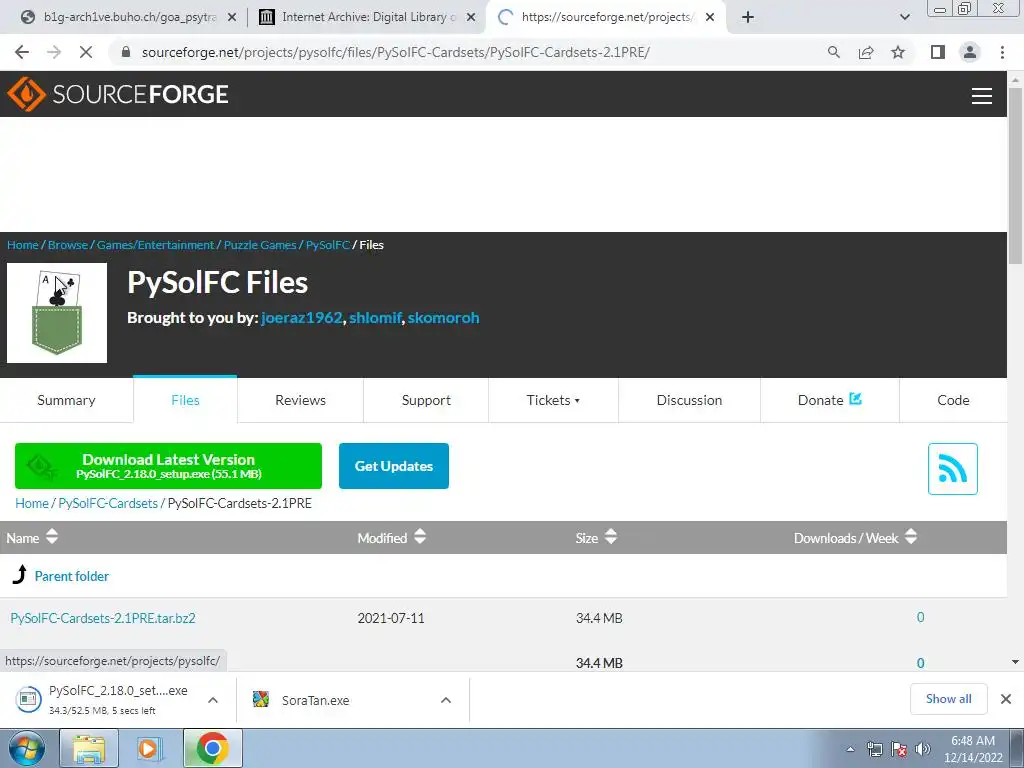Close the b1g-arch1ve.buho.ch tab

tap(232, 18)
